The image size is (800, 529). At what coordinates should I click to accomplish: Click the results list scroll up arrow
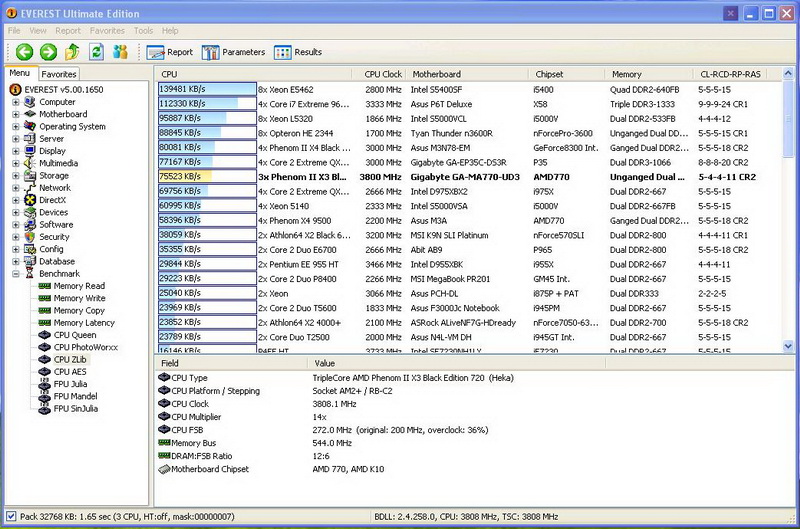788,73
